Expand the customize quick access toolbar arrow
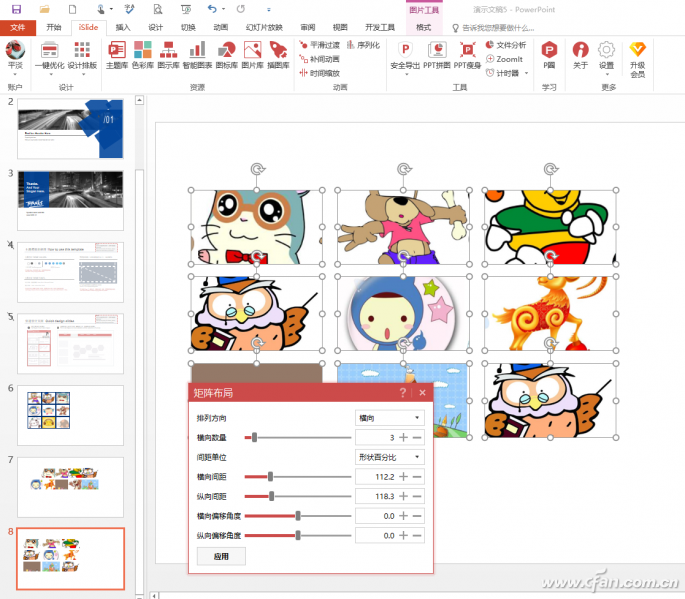This screenshot has width=685, height=599. [269, 9]
